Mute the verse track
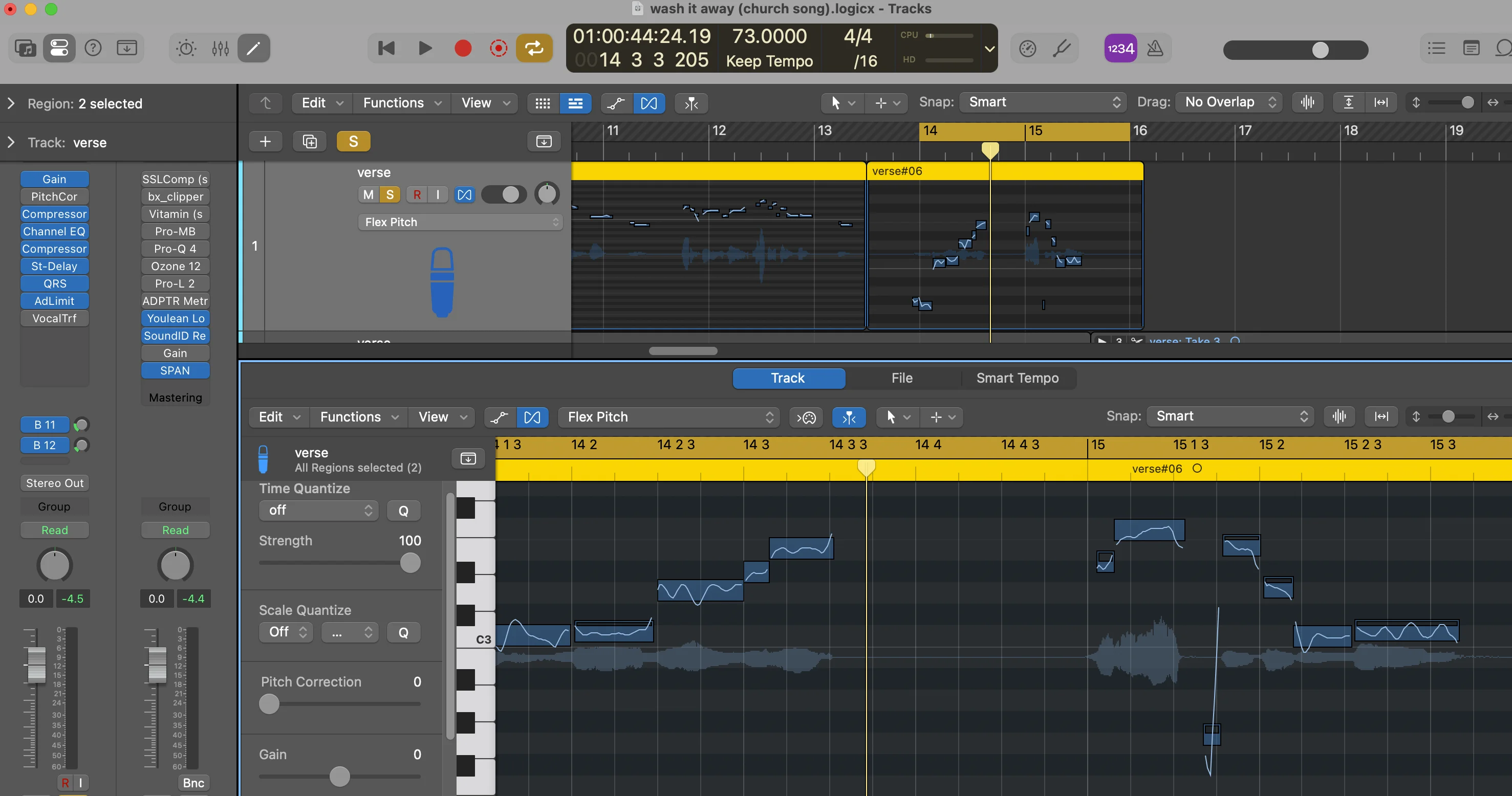 (368, 194)
